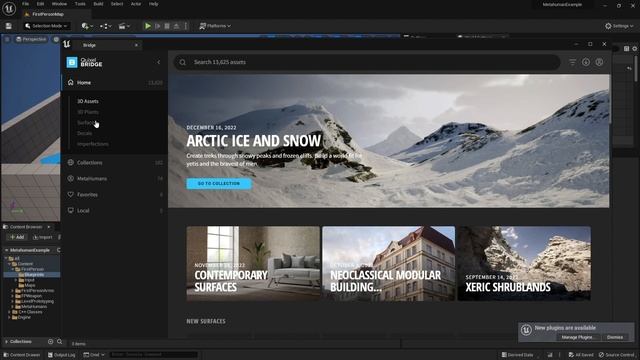Open Xeric Shrublands collection card
640x360 pixels.
(x=524, y=264)
